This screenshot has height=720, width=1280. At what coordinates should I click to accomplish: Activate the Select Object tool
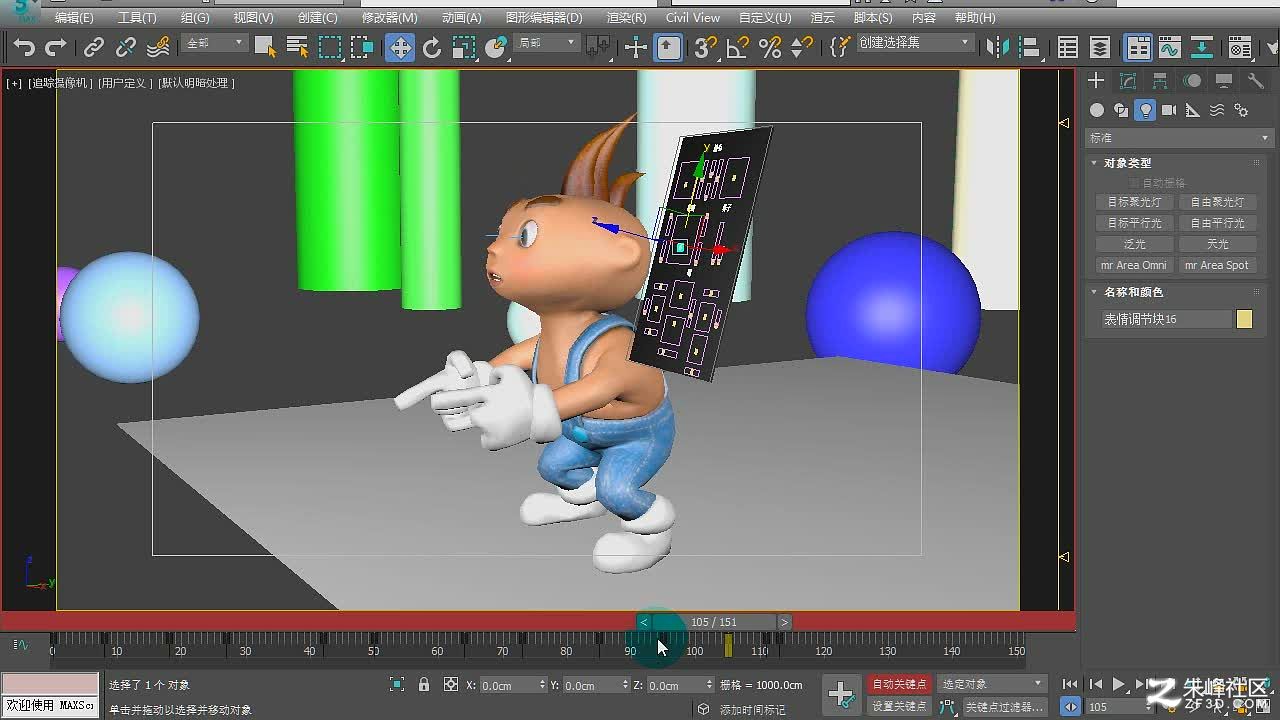[265, 47]
